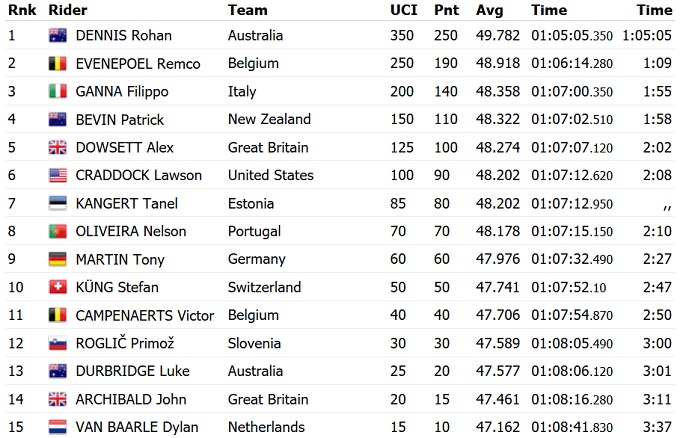Click the Australian flag beside DENNIS Rohan

58,35
